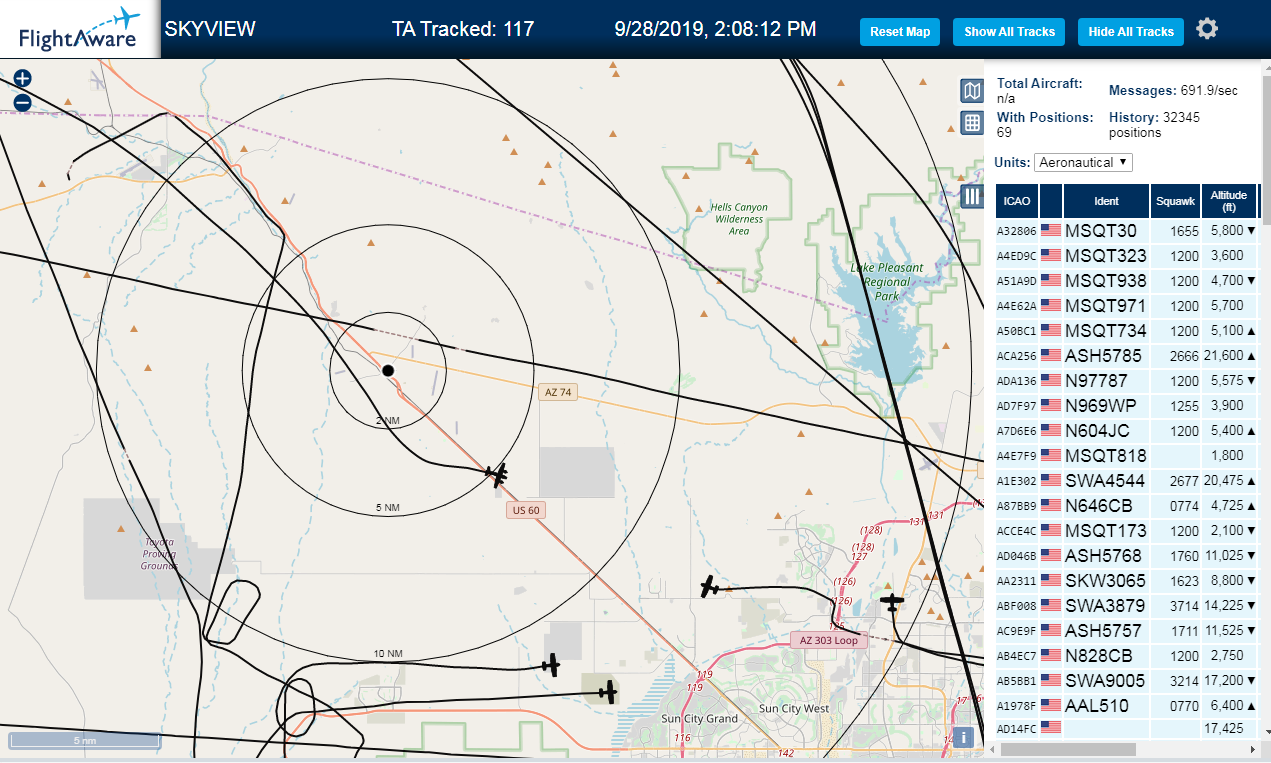Select the MSQT971 ident

[x=1106, y=305]
